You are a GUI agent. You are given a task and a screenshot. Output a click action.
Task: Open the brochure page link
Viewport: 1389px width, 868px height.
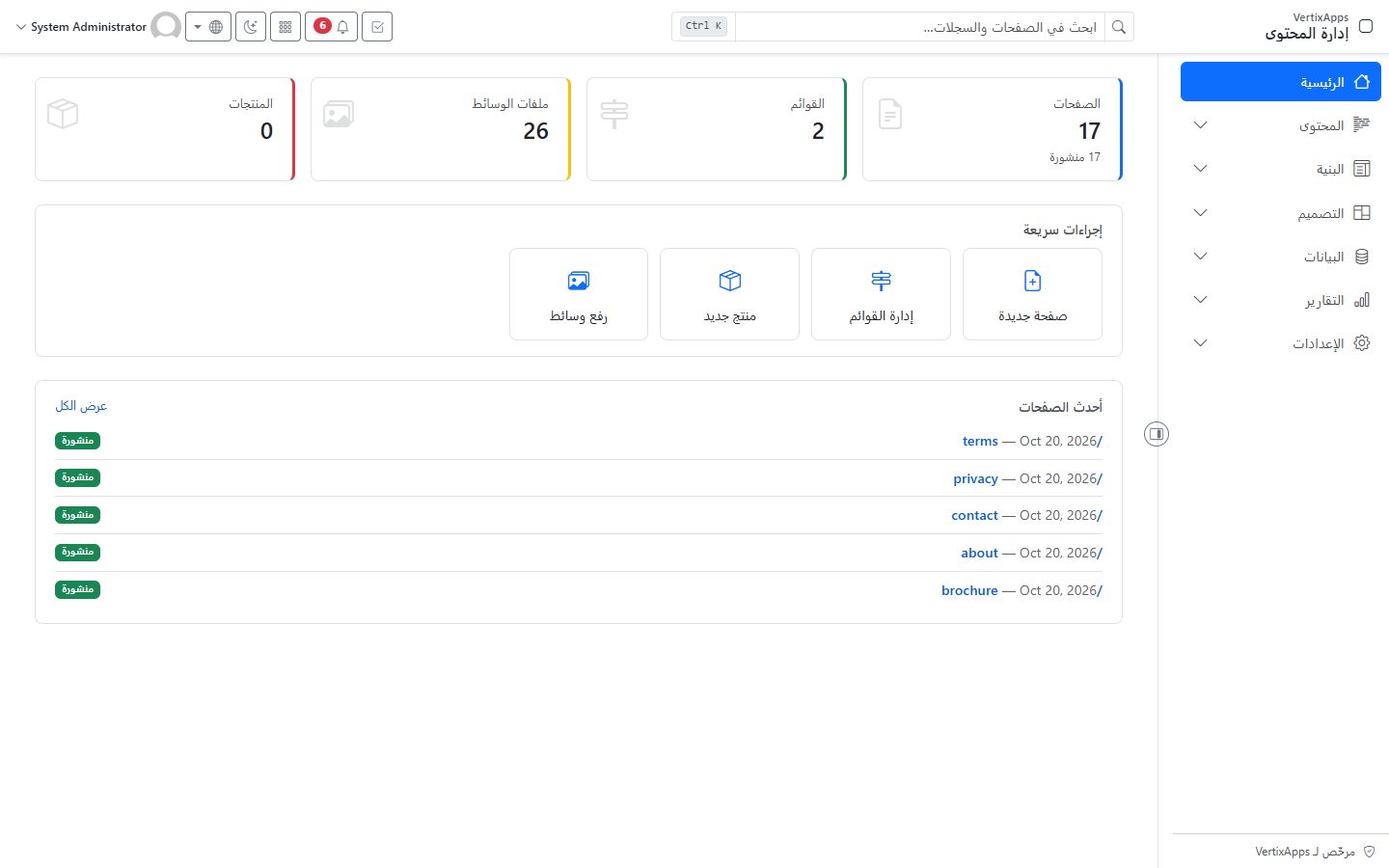click(x=969, y=590)
